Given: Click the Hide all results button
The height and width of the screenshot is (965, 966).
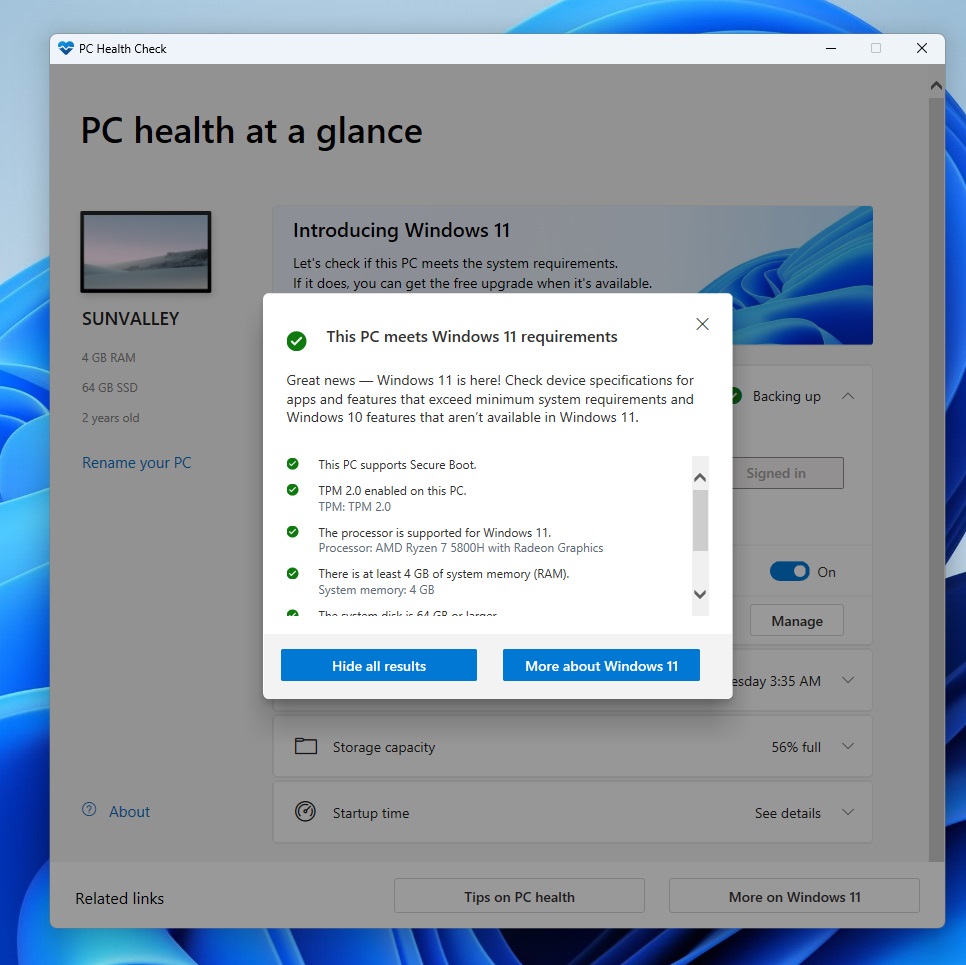Looking at the screenshot, I should [378, 665].
